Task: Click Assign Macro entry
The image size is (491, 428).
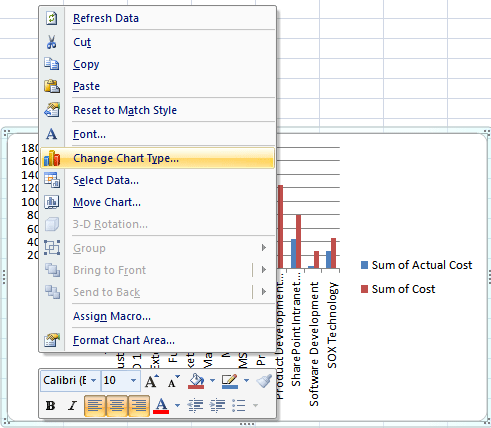Action: (x=157, y=316)
